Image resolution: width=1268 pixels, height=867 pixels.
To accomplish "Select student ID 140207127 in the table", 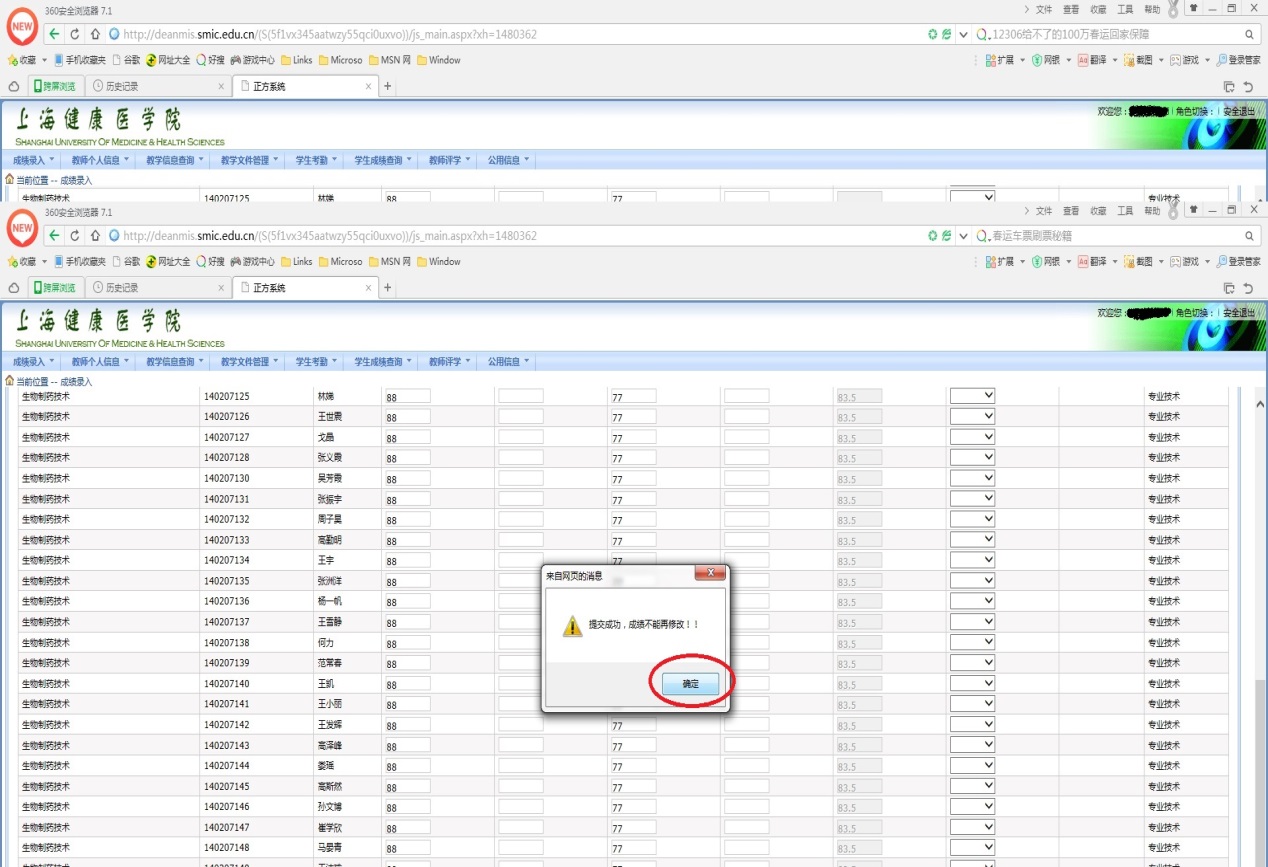I will pos(227,437).
